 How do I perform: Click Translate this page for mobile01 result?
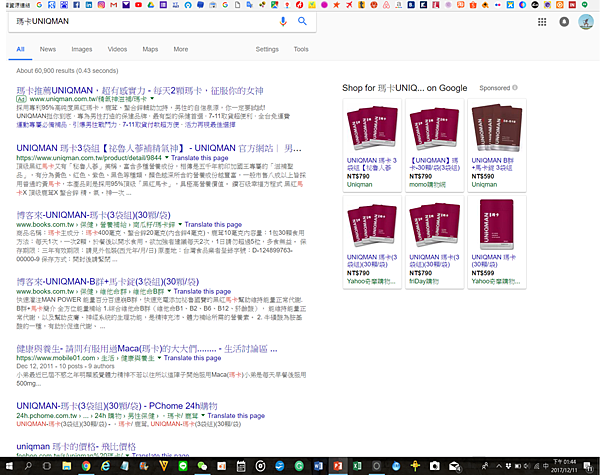[192, 358]
